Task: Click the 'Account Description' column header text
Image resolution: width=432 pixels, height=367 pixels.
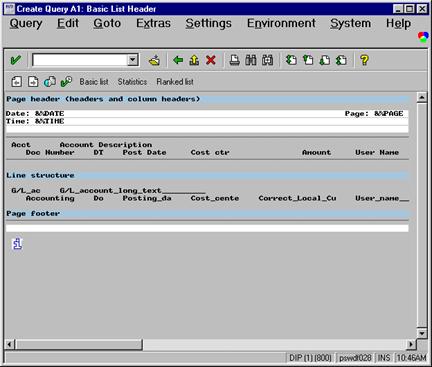Action: coord(106,145)
